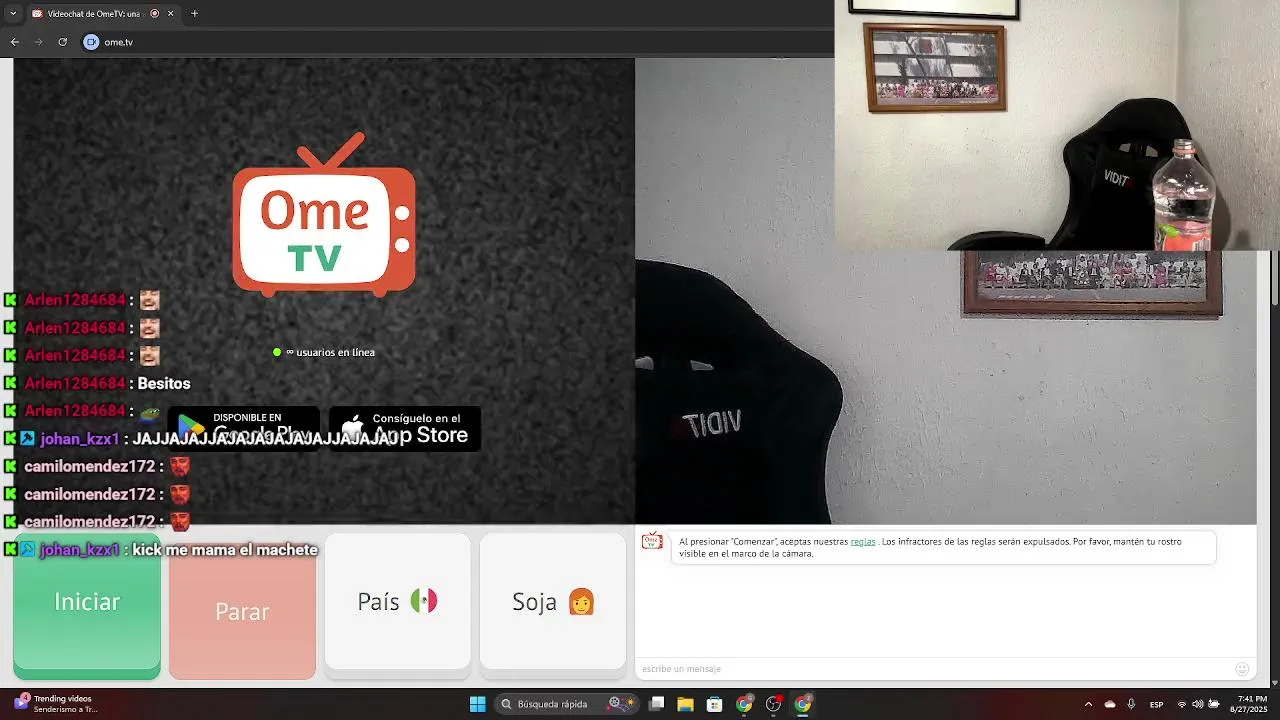Open Task View on the taskbar
The height and width of the screenshot is (720, 1280).
click(x=656, y=704)
